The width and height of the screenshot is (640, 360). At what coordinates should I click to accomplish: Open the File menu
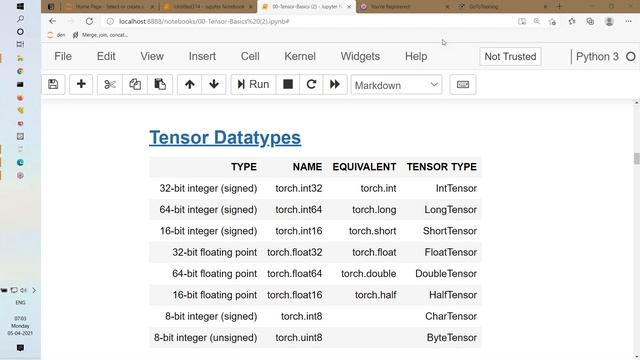[x=63, y=56]
